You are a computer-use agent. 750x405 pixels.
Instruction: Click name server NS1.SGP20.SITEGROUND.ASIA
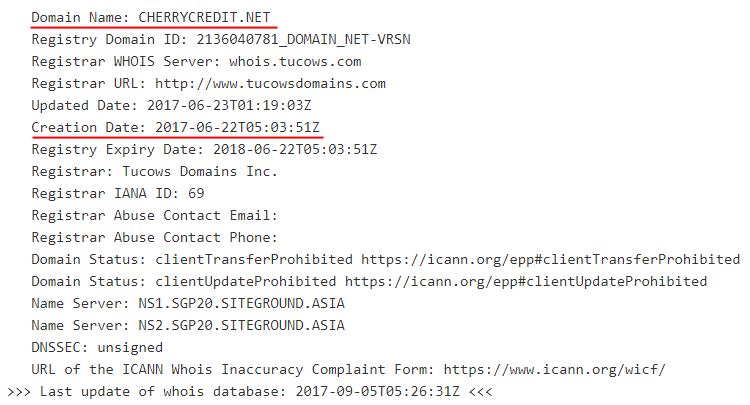[242, 304]
